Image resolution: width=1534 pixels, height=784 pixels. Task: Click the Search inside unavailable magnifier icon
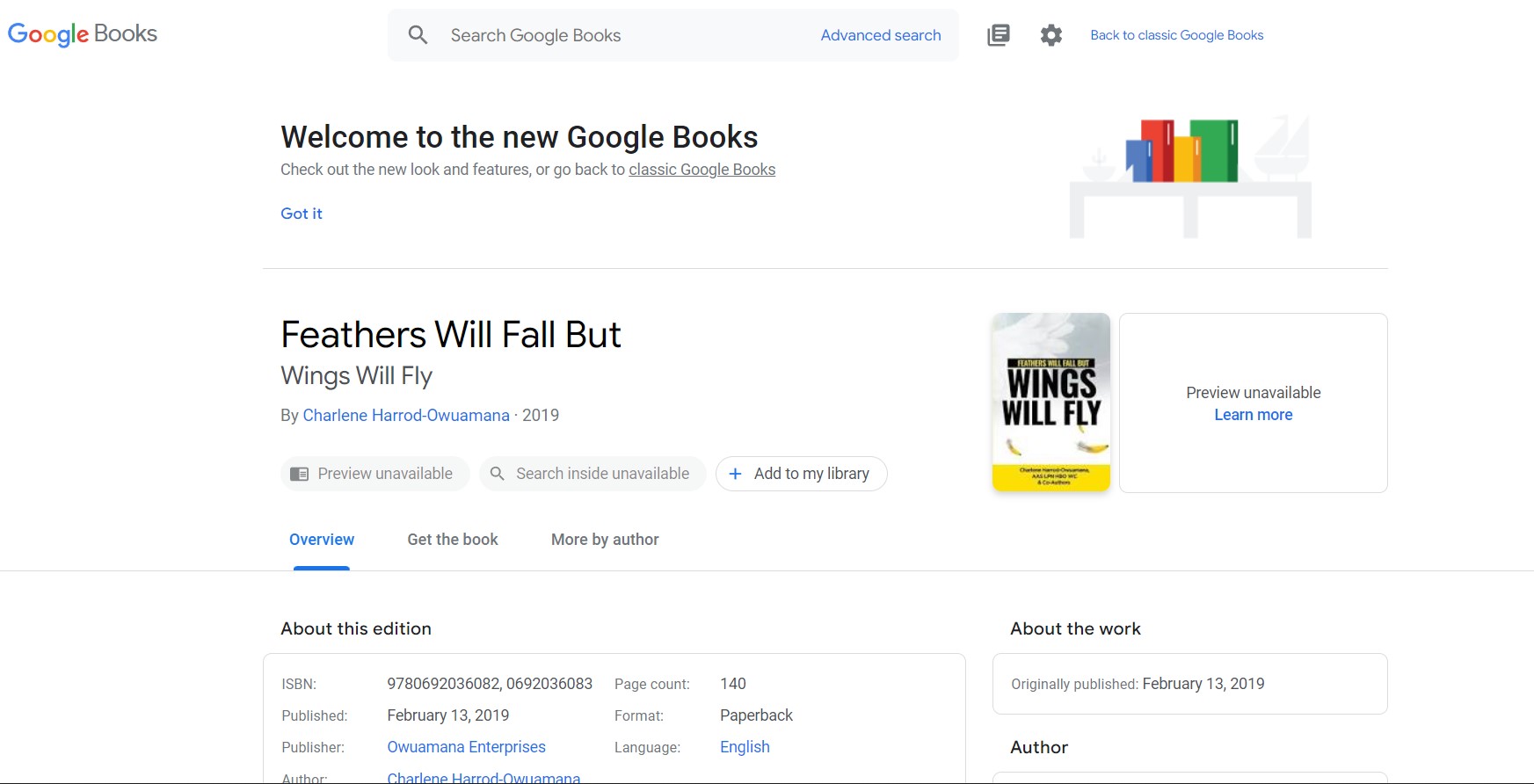pos(498,474)
